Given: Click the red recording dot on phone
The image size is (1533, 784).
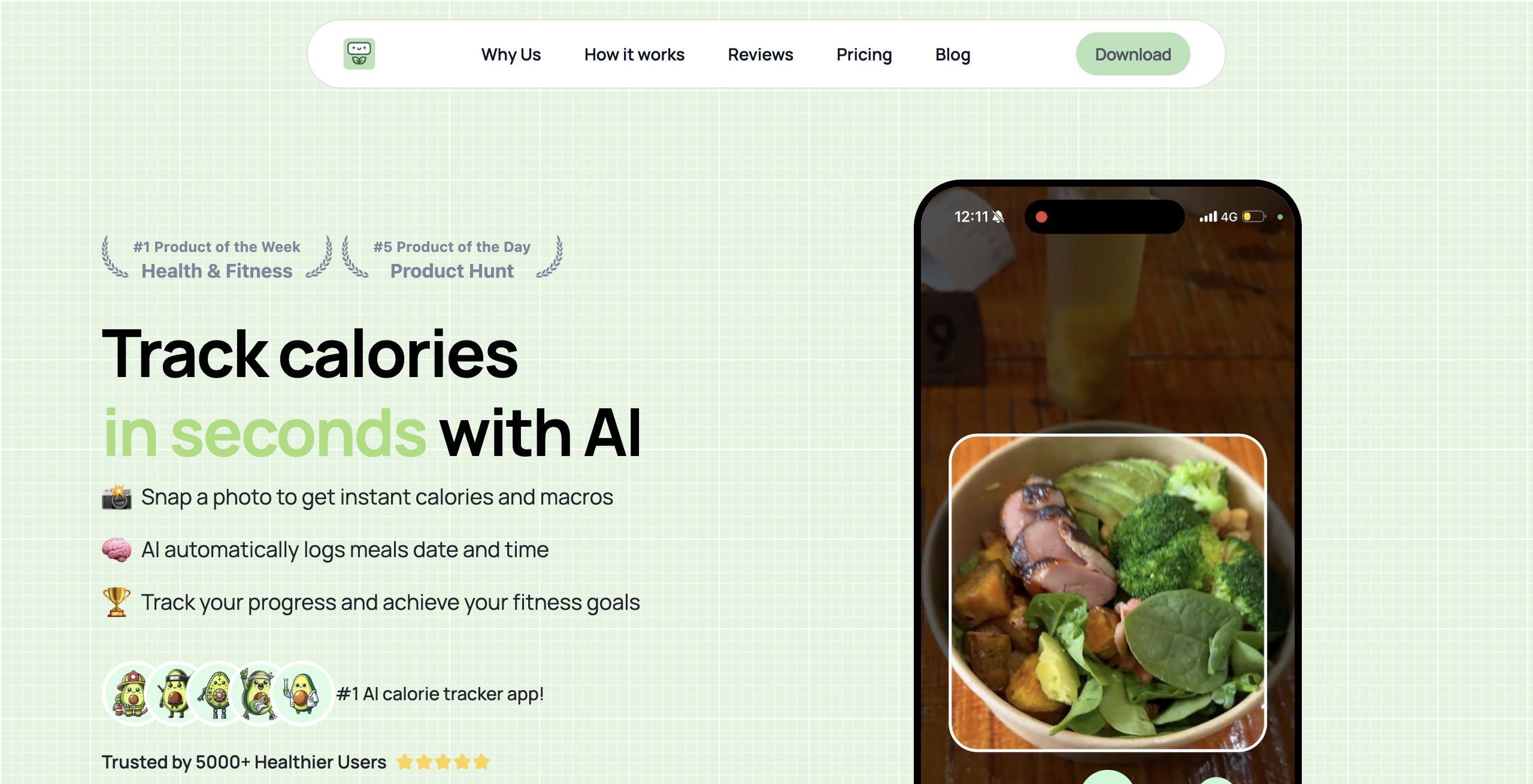Looking at the screenshot, I should [x=1041, y=217].
